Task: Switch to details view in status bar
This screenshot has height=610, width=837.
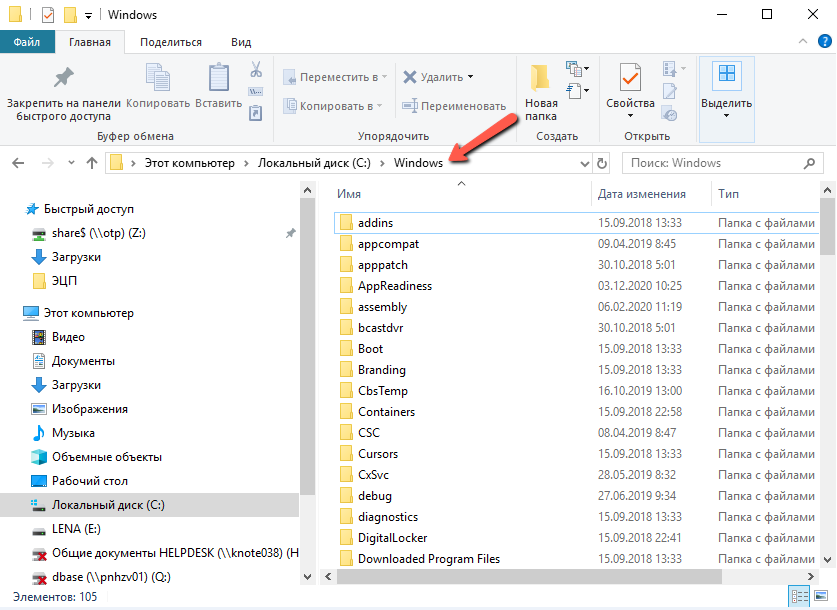Action: (800, 597)
